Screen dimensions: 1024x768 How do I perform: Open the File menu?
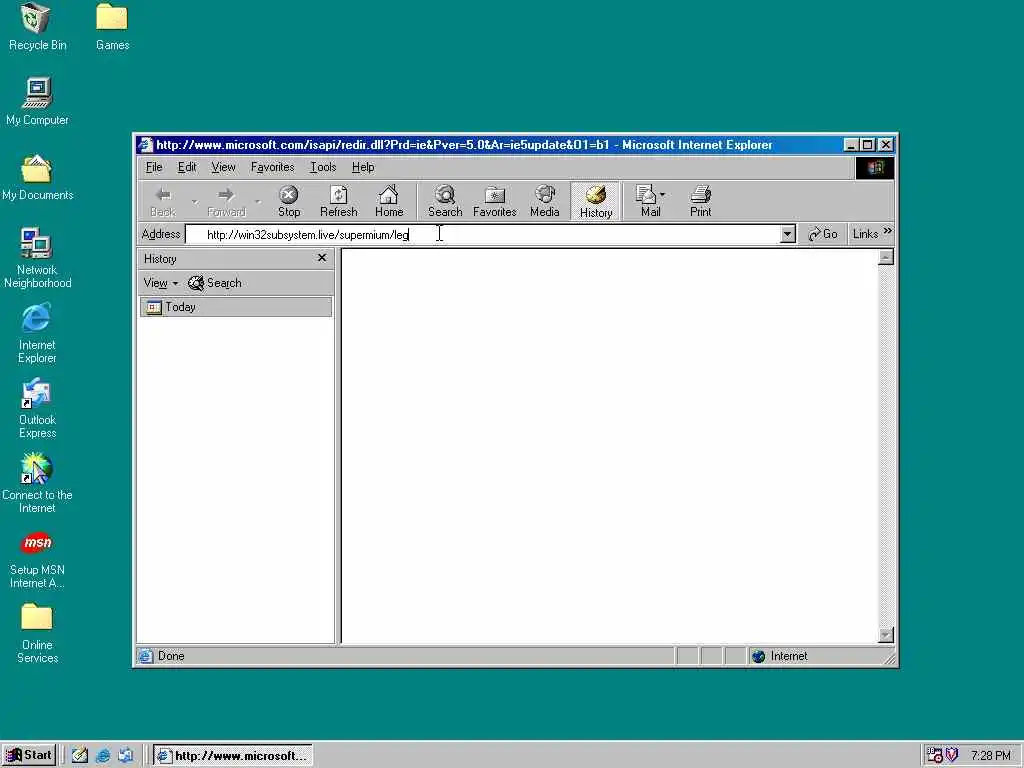(154, 167)
